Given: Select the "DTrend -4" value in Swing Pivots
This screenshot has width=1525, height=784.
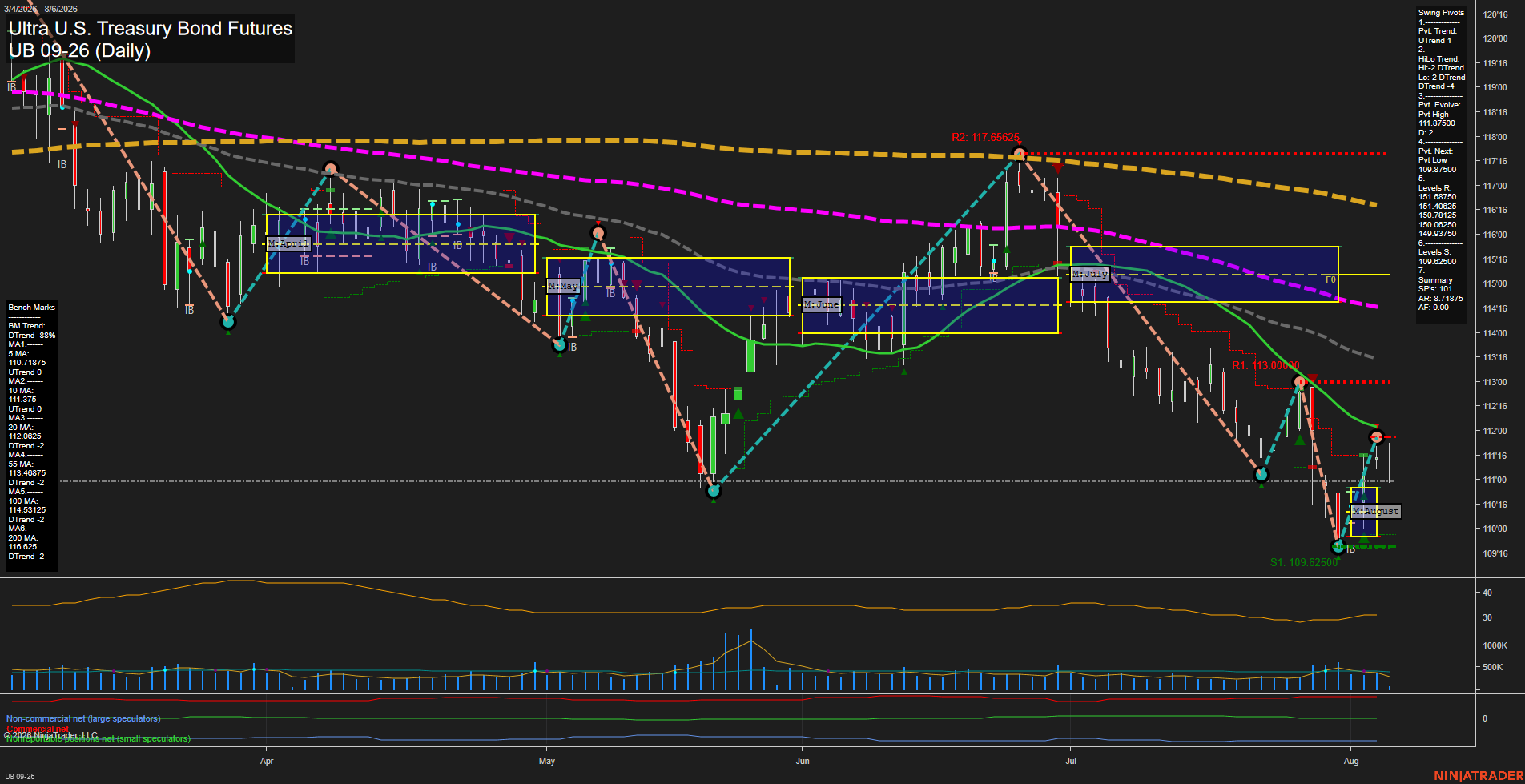Looking at the screenshot, I should pos(1436,86).
